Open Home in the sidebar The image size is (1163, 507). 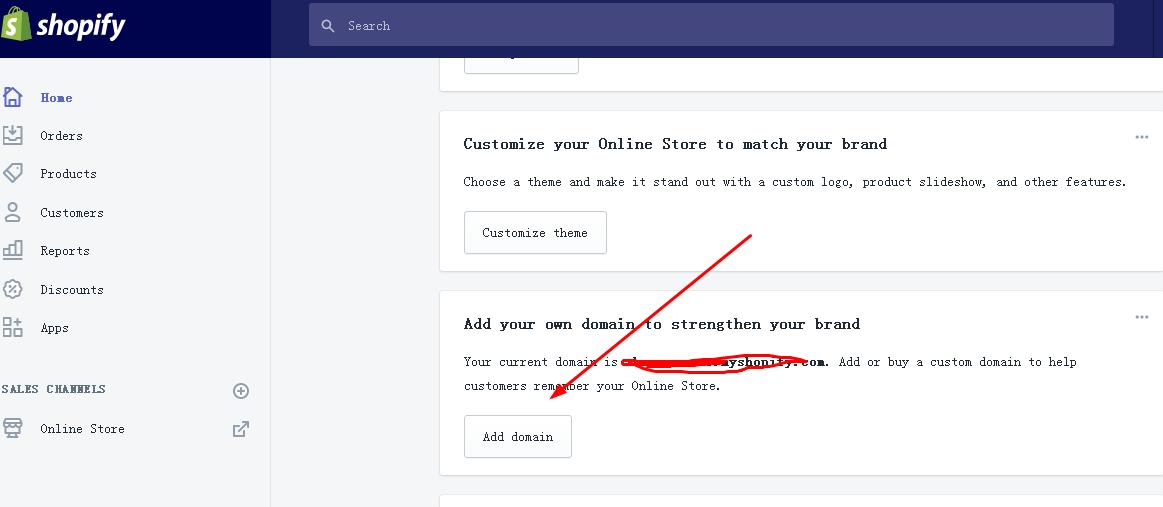(56, 98)
